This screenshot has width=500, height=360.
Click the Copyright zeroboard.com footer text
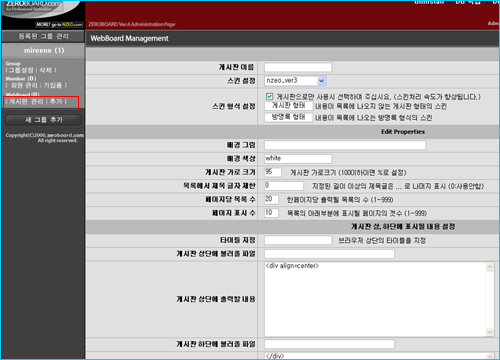pyautogui.click(x=44, y=138)
